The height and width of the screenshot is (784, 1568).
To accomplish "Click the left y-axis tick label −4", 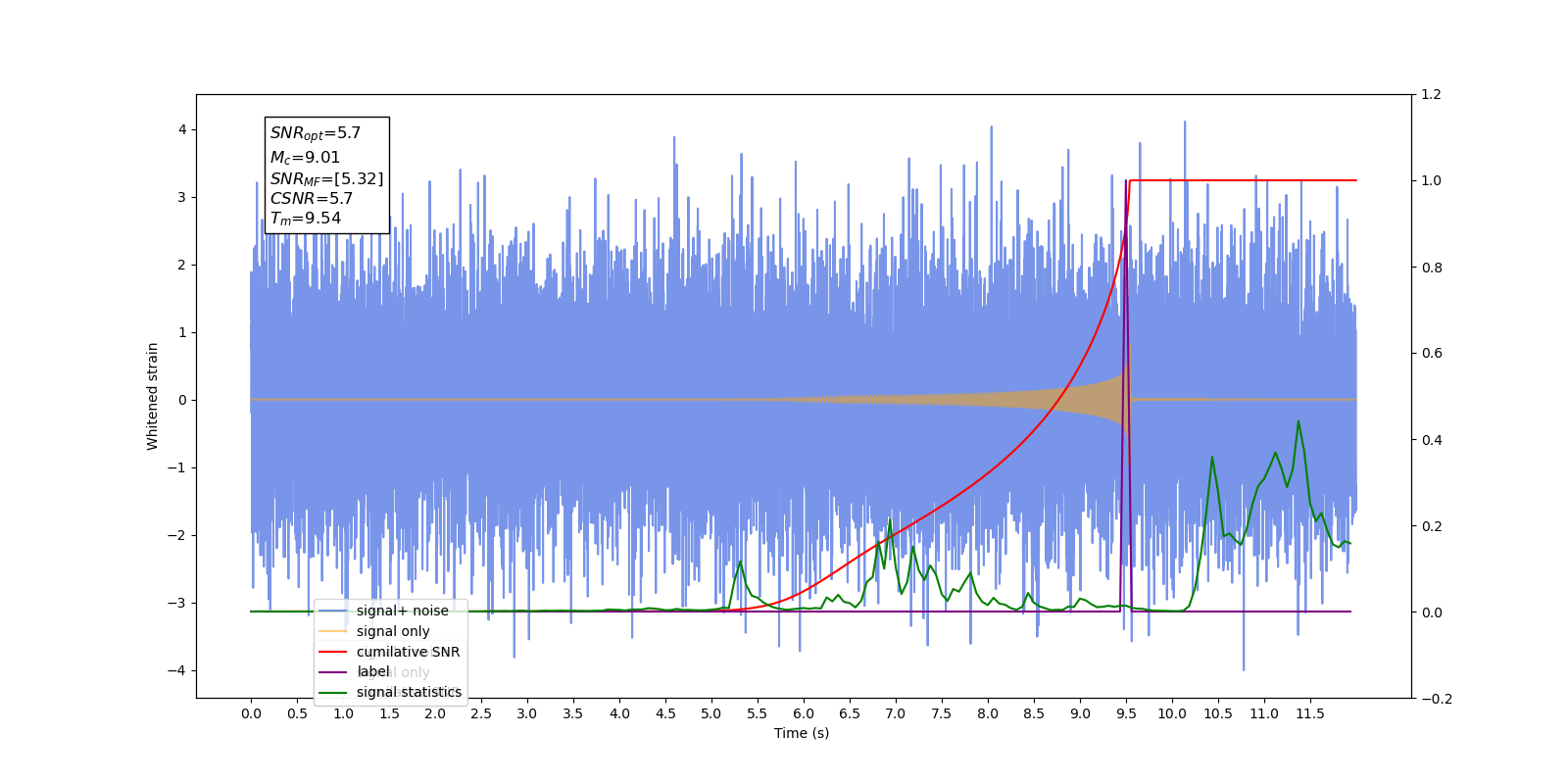I will click(x=176, y=670).
